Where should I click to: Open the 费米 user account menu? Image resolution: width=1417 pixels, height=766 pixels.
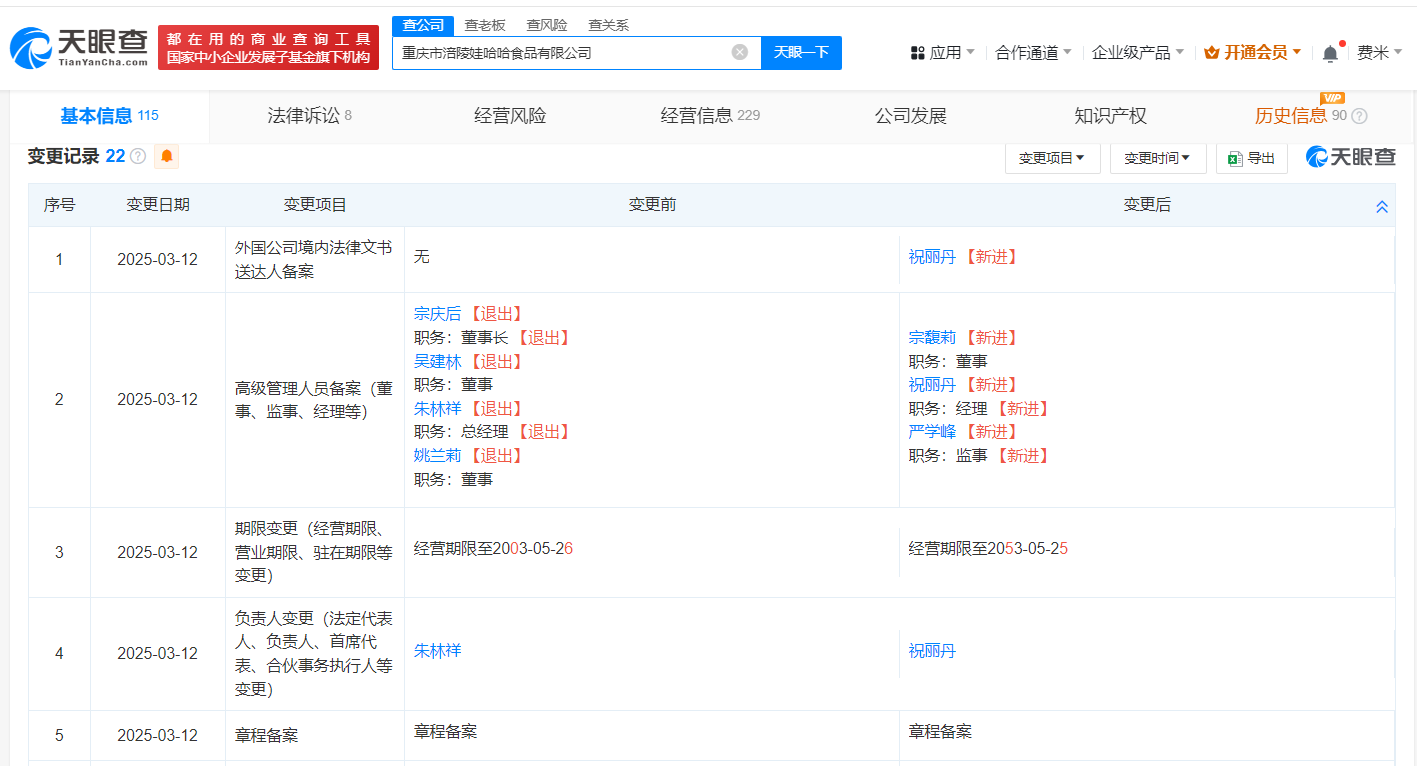[x=1380, y=53]
